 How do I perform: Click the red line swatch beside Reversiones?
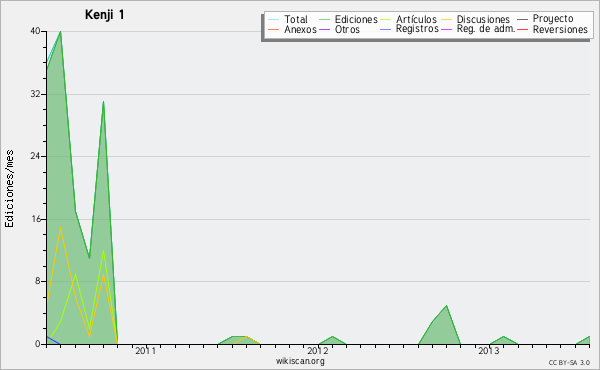(x=522, y=29)
